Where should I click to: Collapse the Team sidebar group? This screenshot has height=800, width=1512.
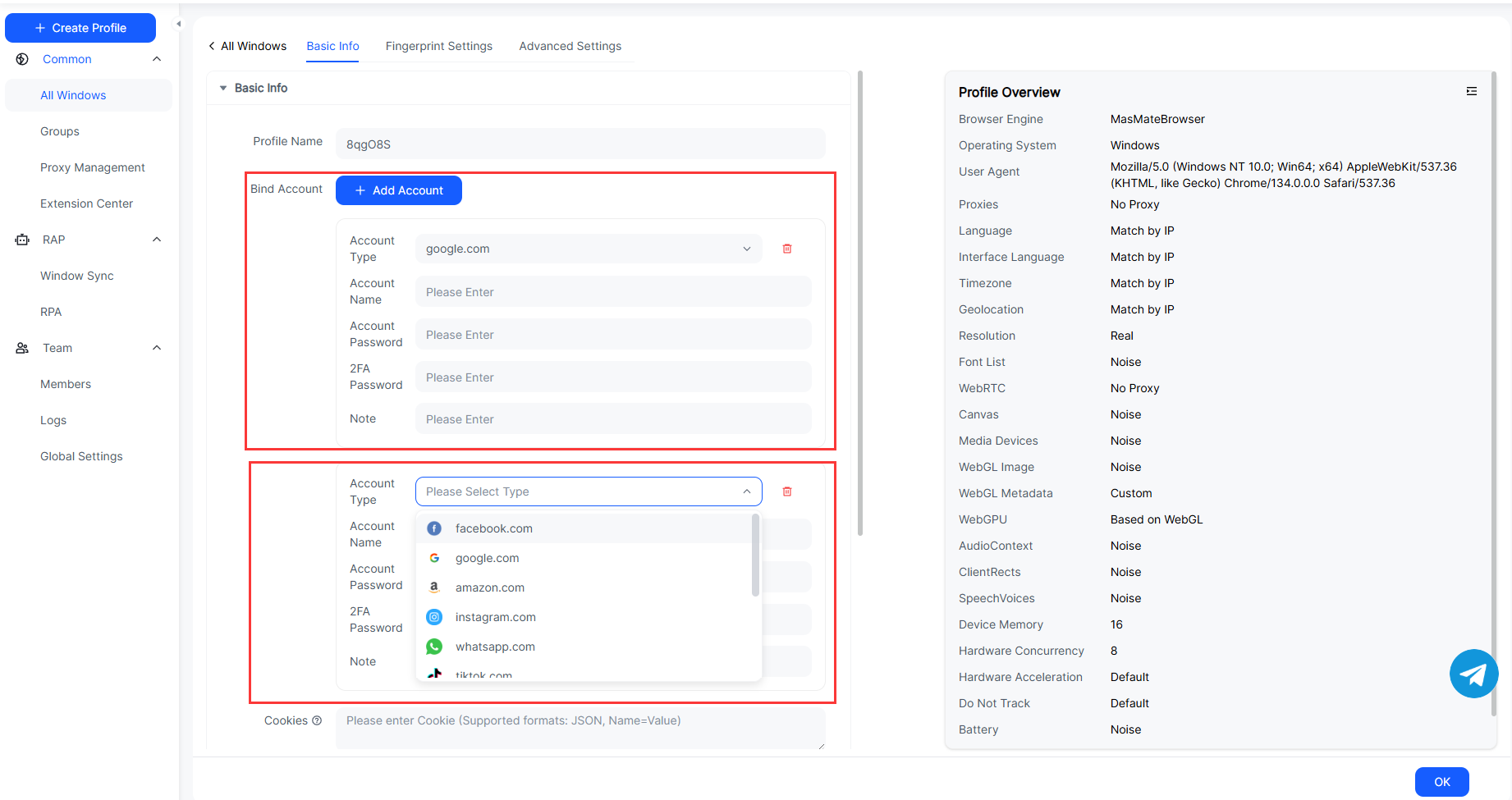(157, 348)
